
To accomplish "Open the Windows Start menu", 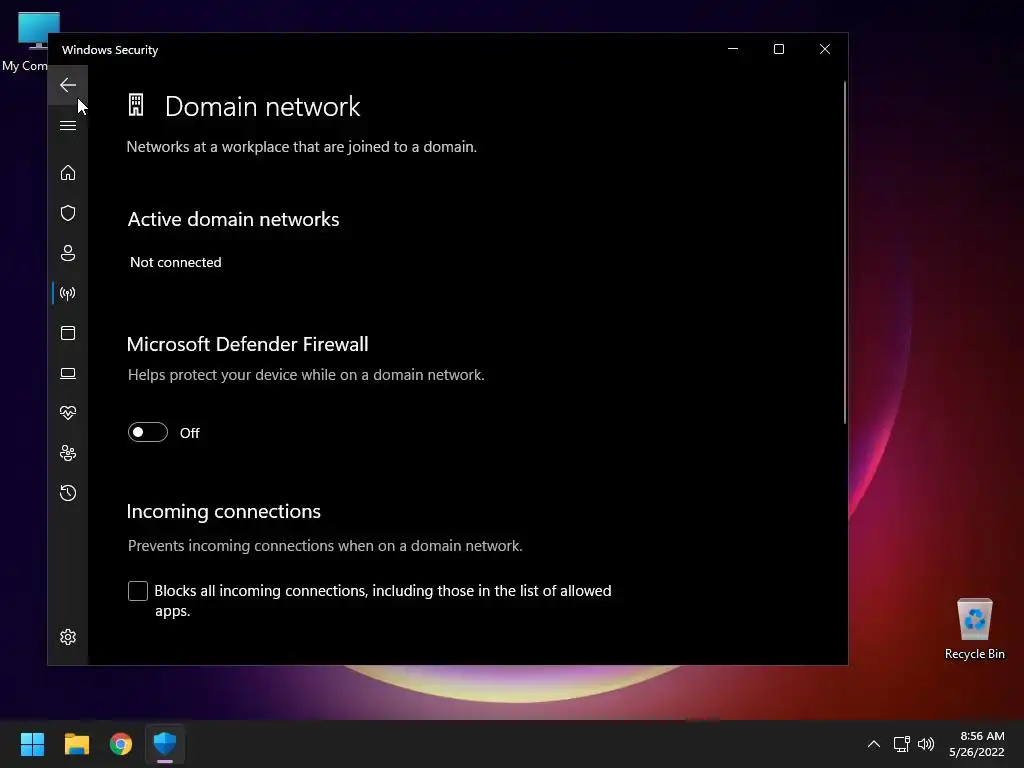I will pyautogui.click(x=32, y=744).
